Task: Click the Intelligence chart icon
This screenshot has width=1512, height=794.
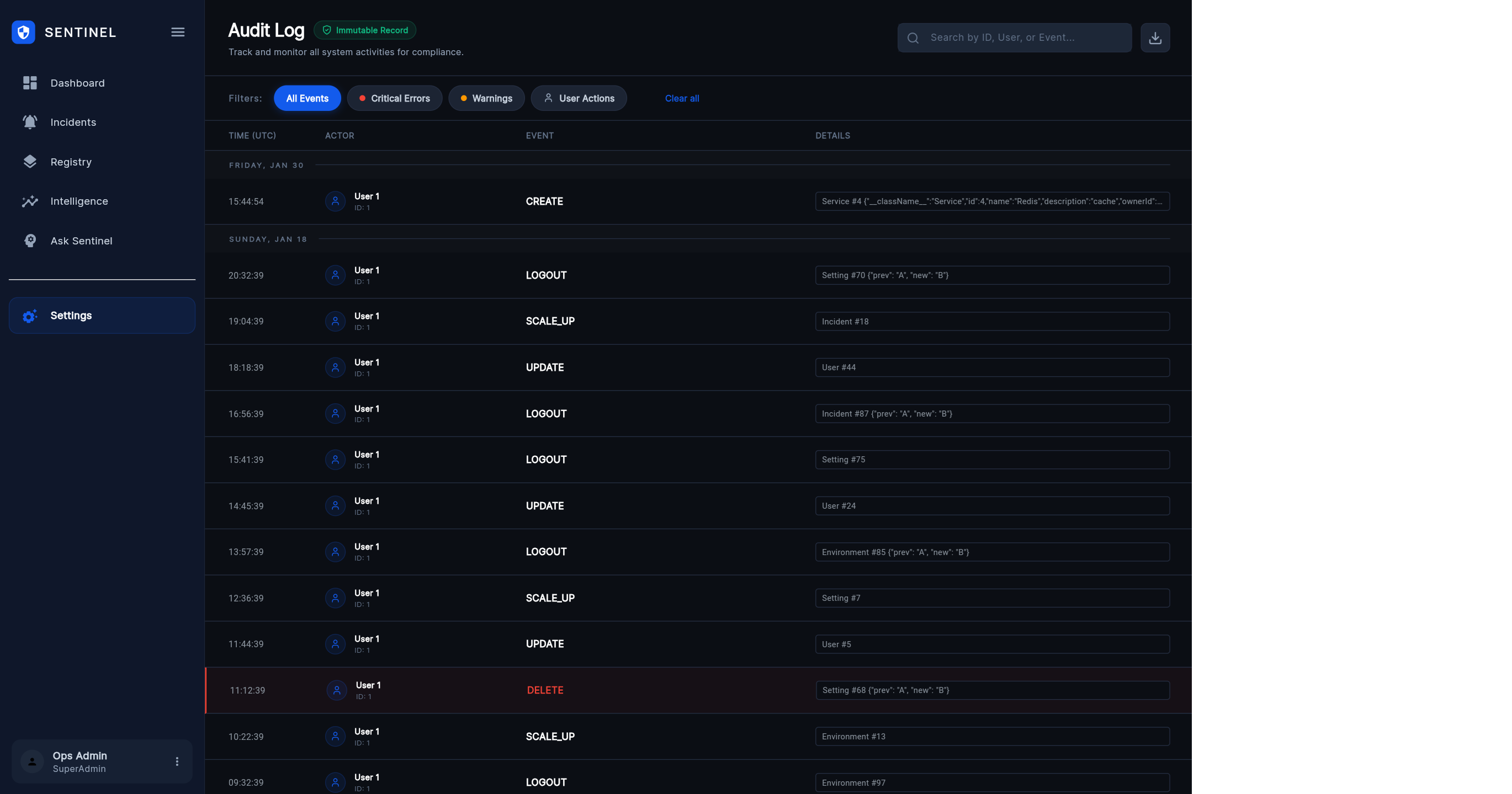Action: click(x=30, y=201)
